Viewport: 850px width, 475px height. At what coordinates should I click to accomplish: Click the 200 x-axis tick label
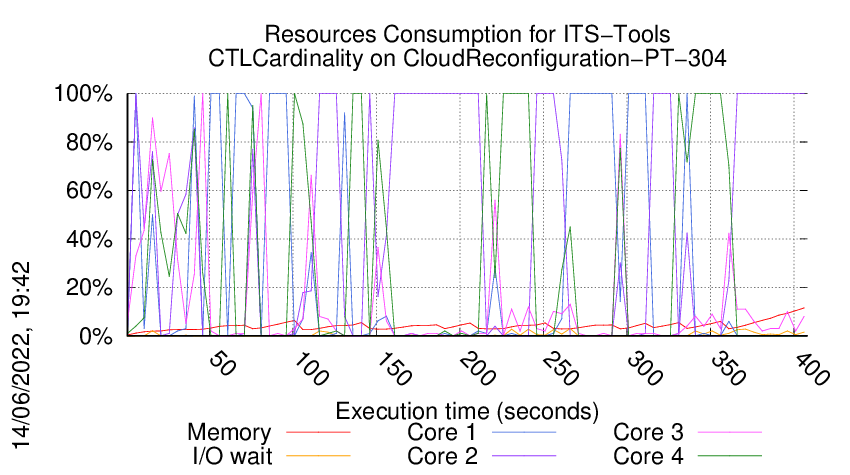pyautogui.click(x=477, y=369)
